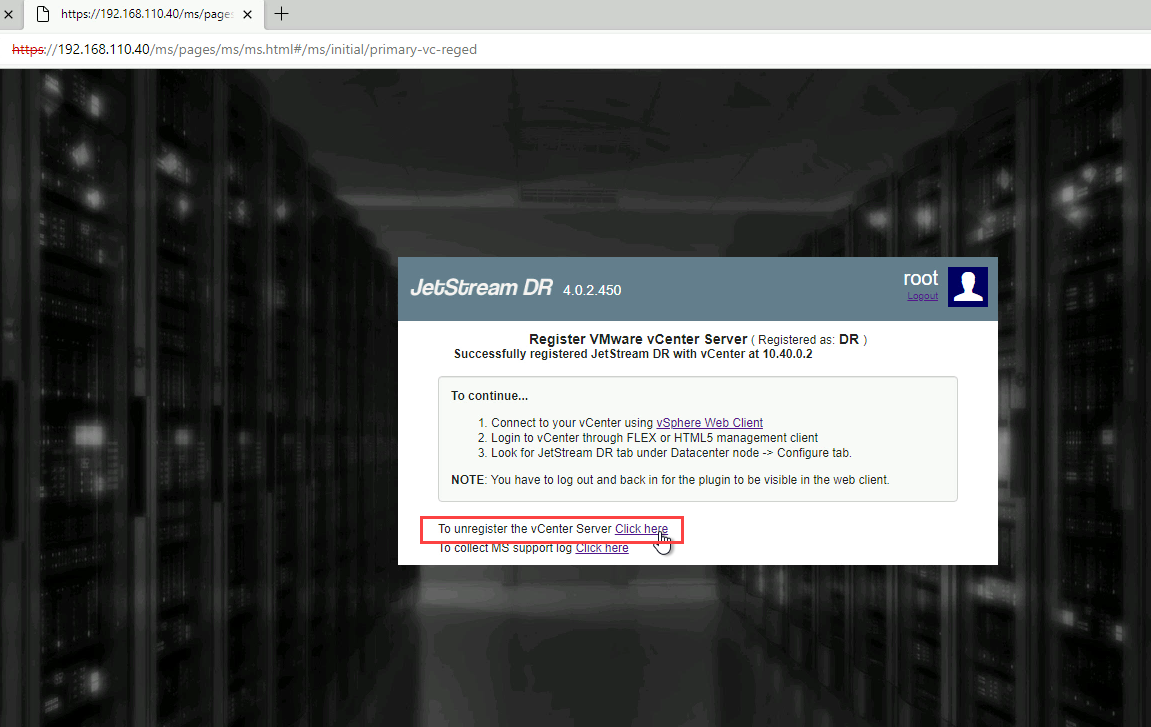Close the partially visible leftmost tab
1151x727 pixels.
(8, 14)
